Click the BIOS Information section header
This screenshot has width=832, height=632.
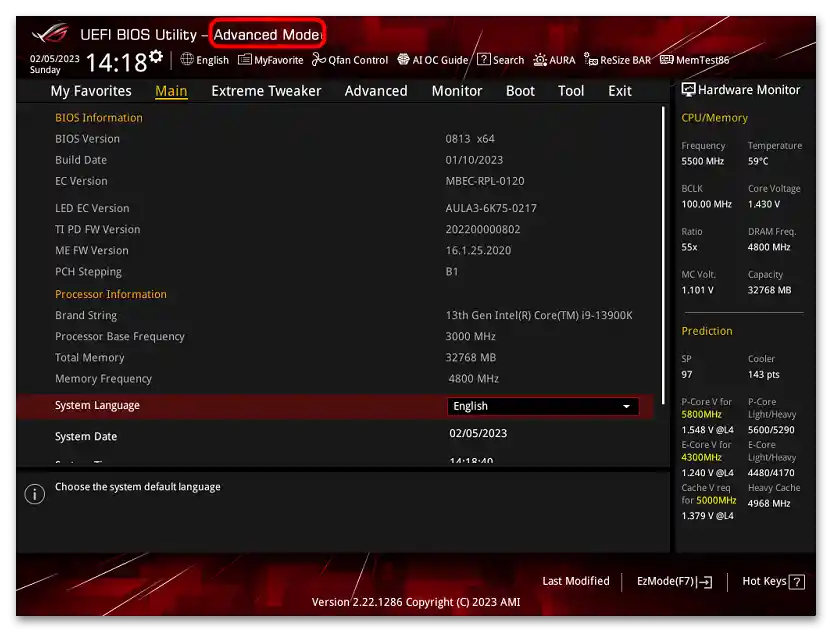[x=98, y=117]
